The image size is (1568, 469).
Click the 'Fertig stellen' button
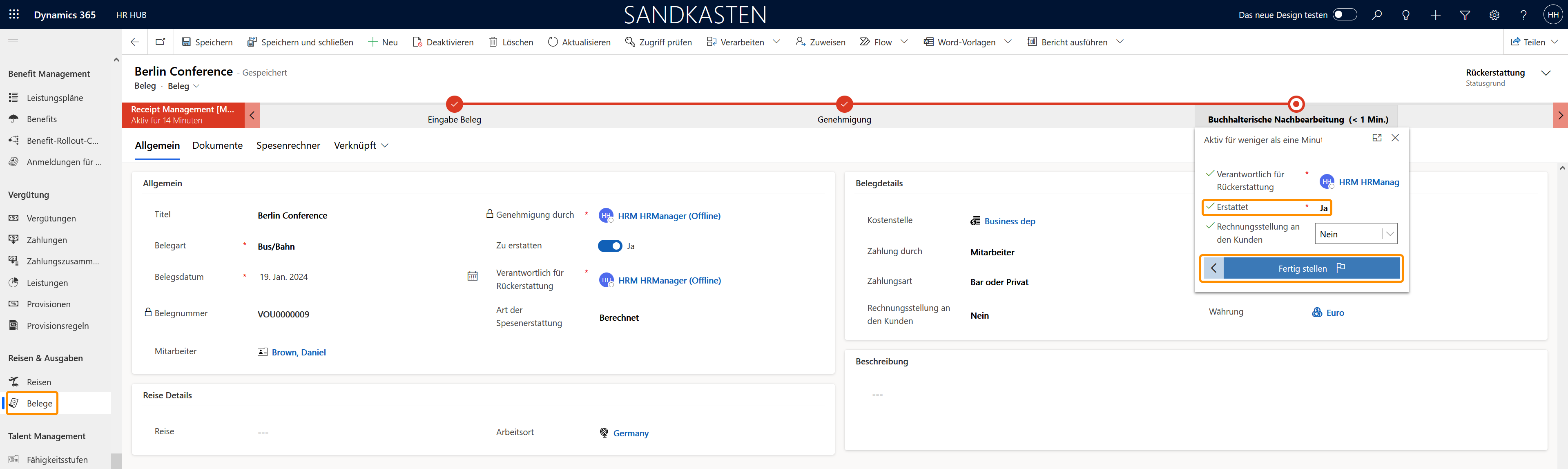[x=1311, y=268]
